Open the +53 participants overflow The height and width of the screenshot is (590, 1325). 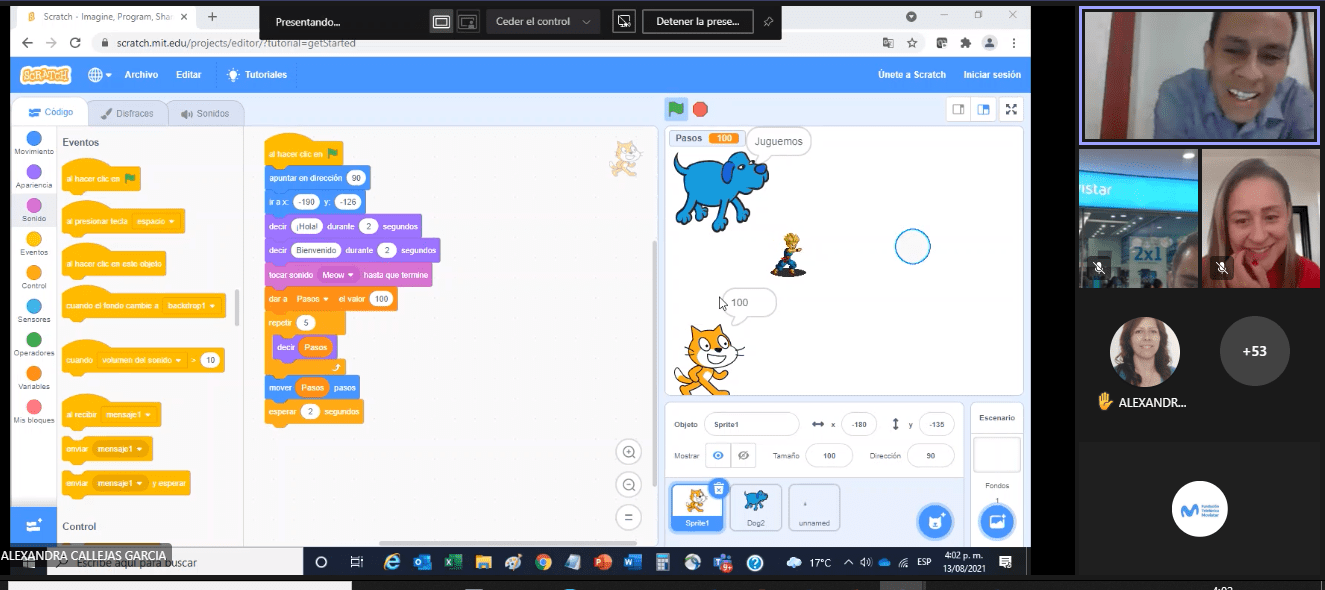coord(1254,351)
